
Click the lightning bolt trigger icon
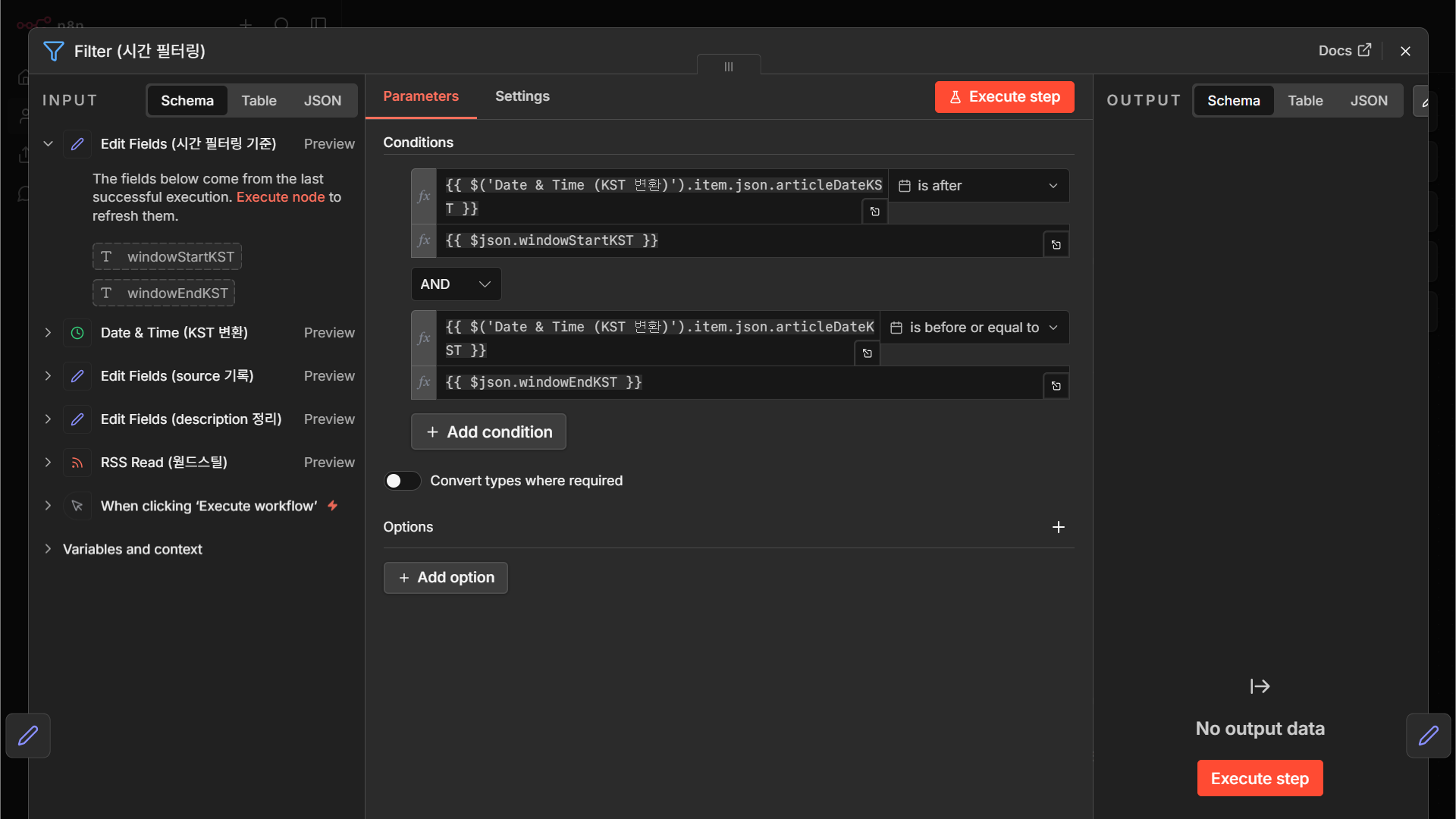333,505
